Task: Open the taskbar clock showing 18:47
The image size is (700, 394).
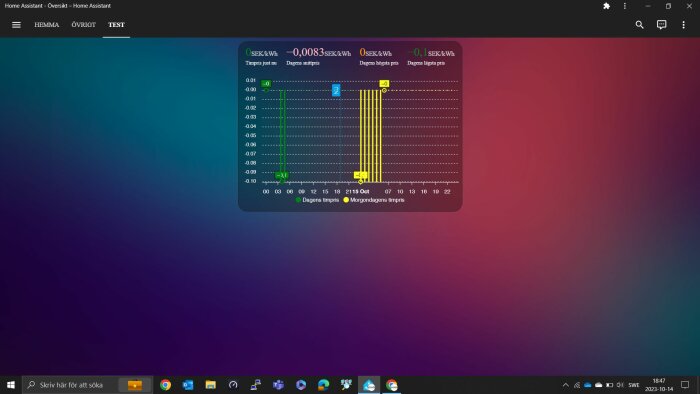Action: pos(659,385)
